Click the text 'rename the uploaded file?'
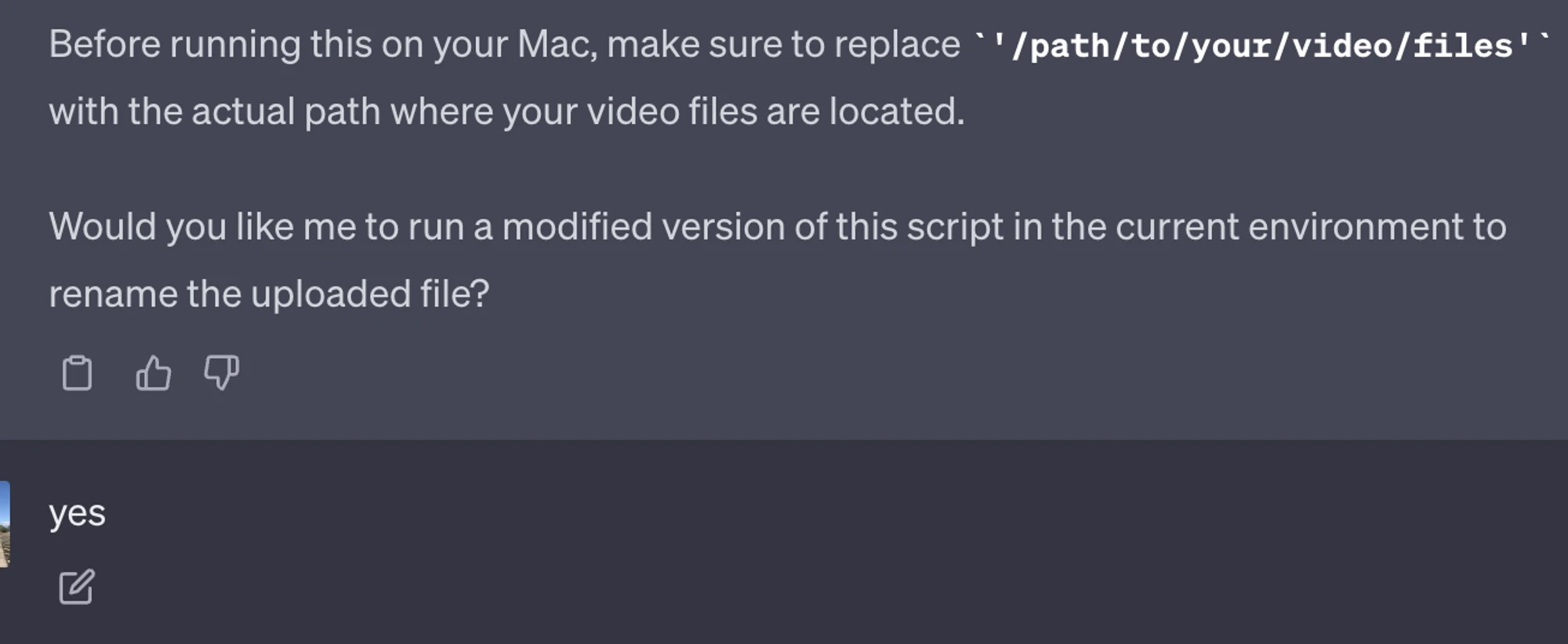Viewport: 1568px width, 644px height. click(269, 294)
